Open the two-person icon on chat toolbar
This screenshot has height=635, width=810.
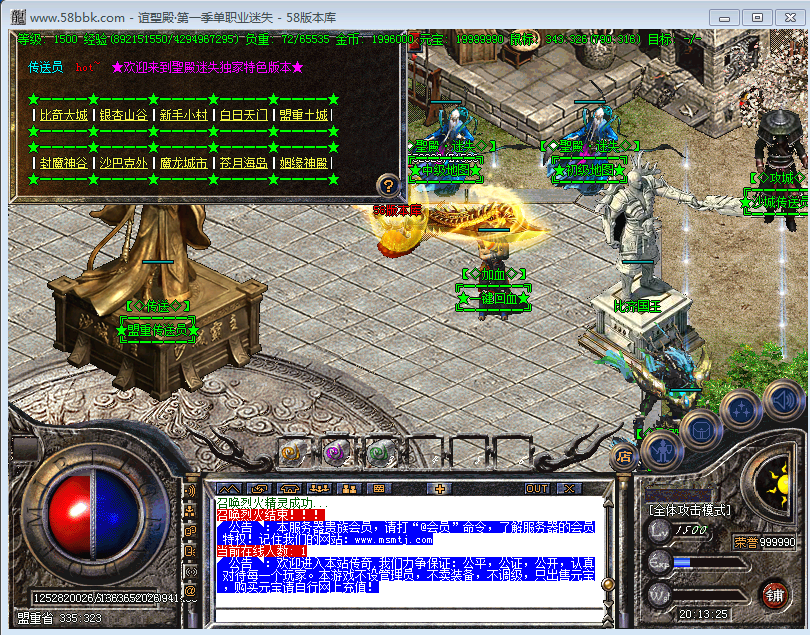pos(349,489)
